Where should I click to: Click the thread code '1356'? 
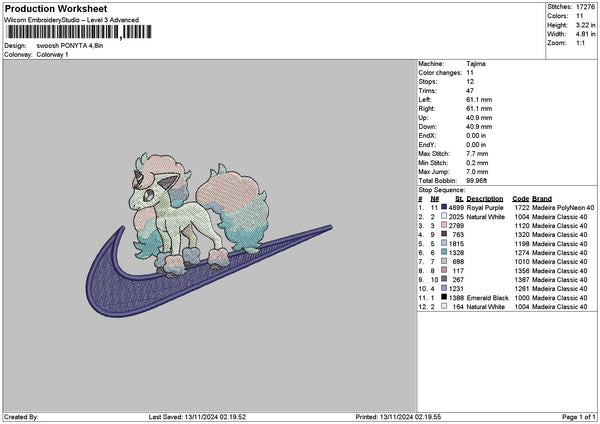(522, 271)
